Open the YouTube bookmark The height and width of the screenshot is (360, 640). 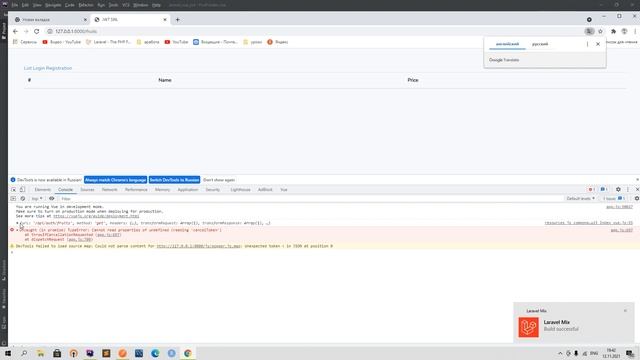[176, 42]
